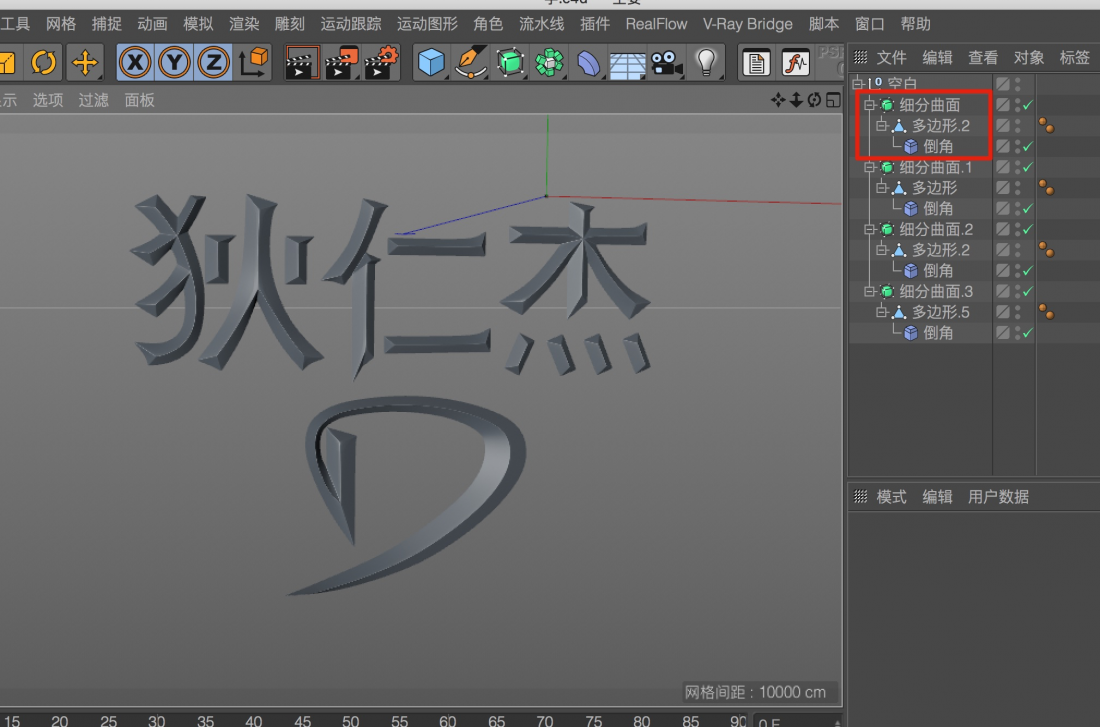Add a Light object from toolbar
Viewport: 1100px width, 727px height.
click(x=707, y=63)
